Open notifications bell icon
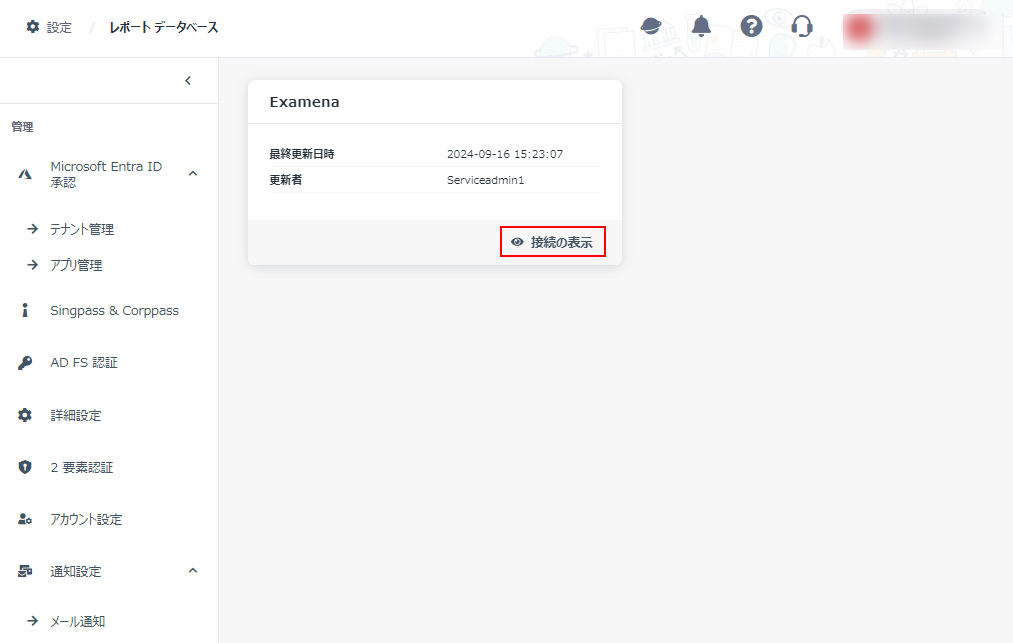The image size is (1013, 643). [x=701, y=26]
